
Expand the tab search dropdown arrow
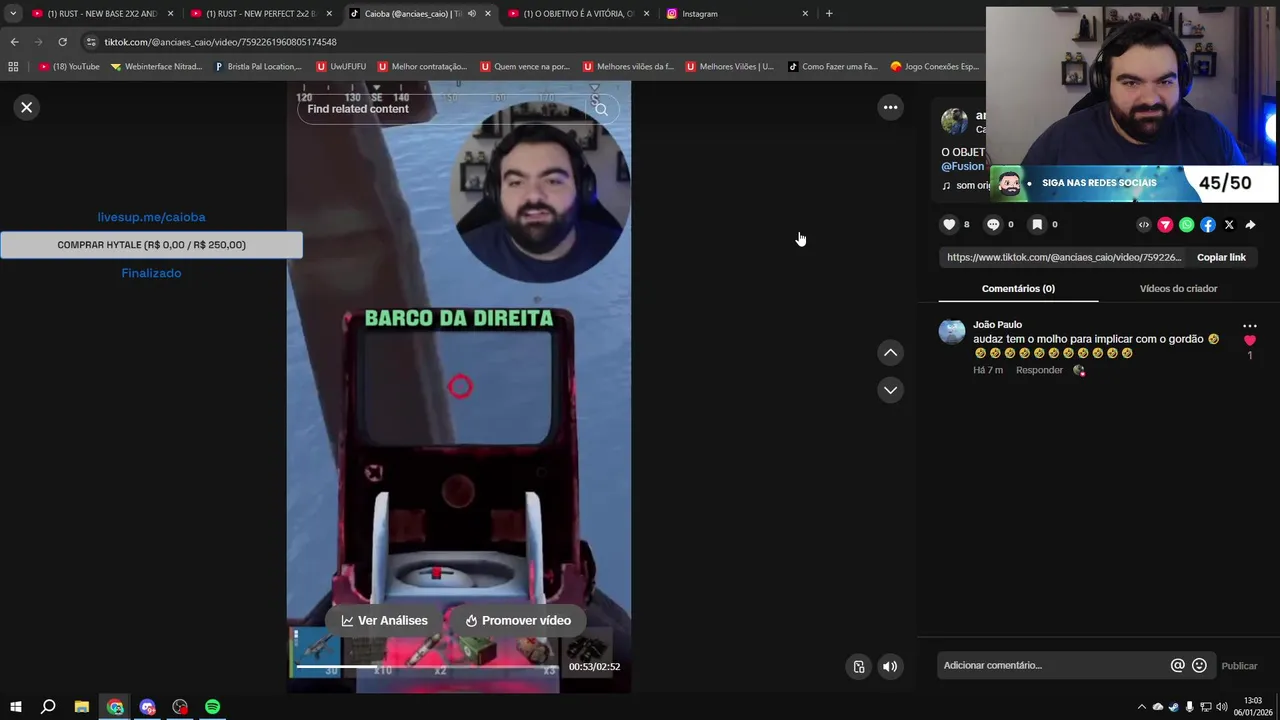[13, 14]
